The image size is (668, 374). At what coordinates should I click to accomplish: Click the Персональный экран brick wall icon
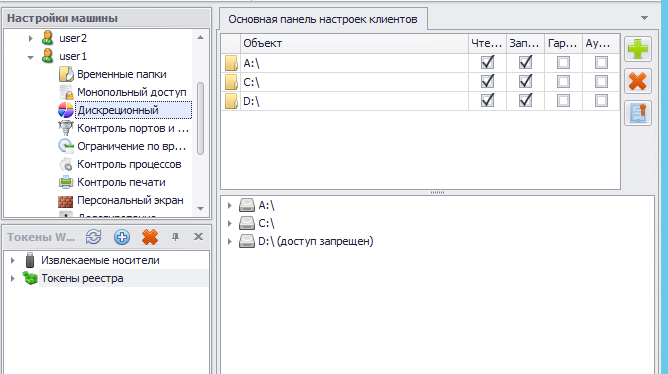(66, 200)
